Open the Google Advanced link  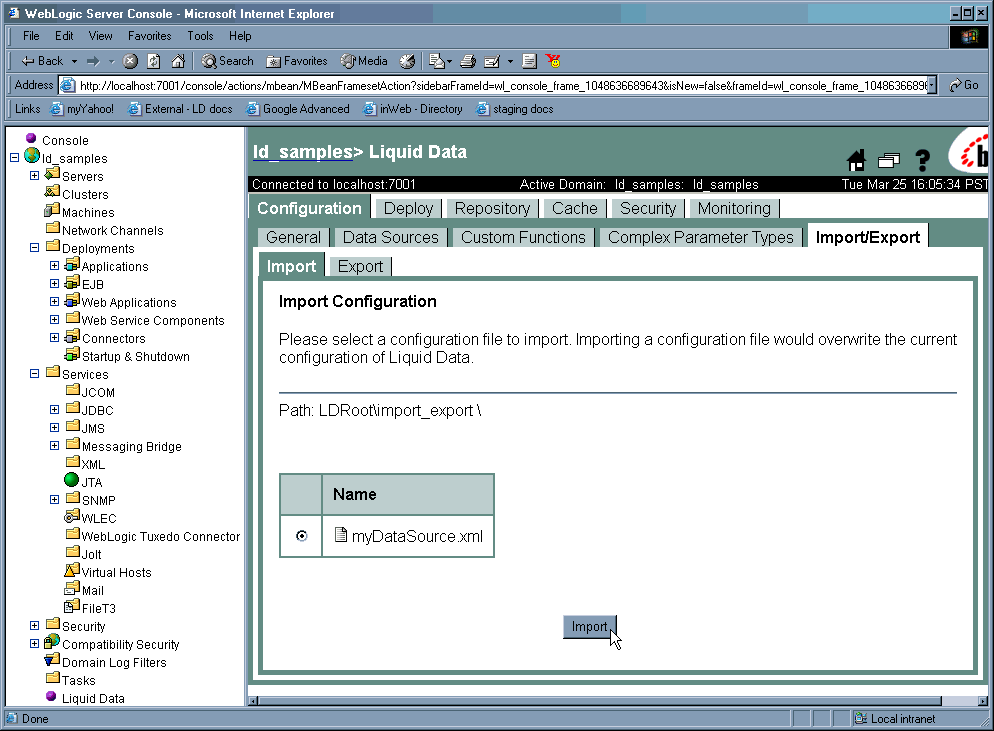(298, 109)
